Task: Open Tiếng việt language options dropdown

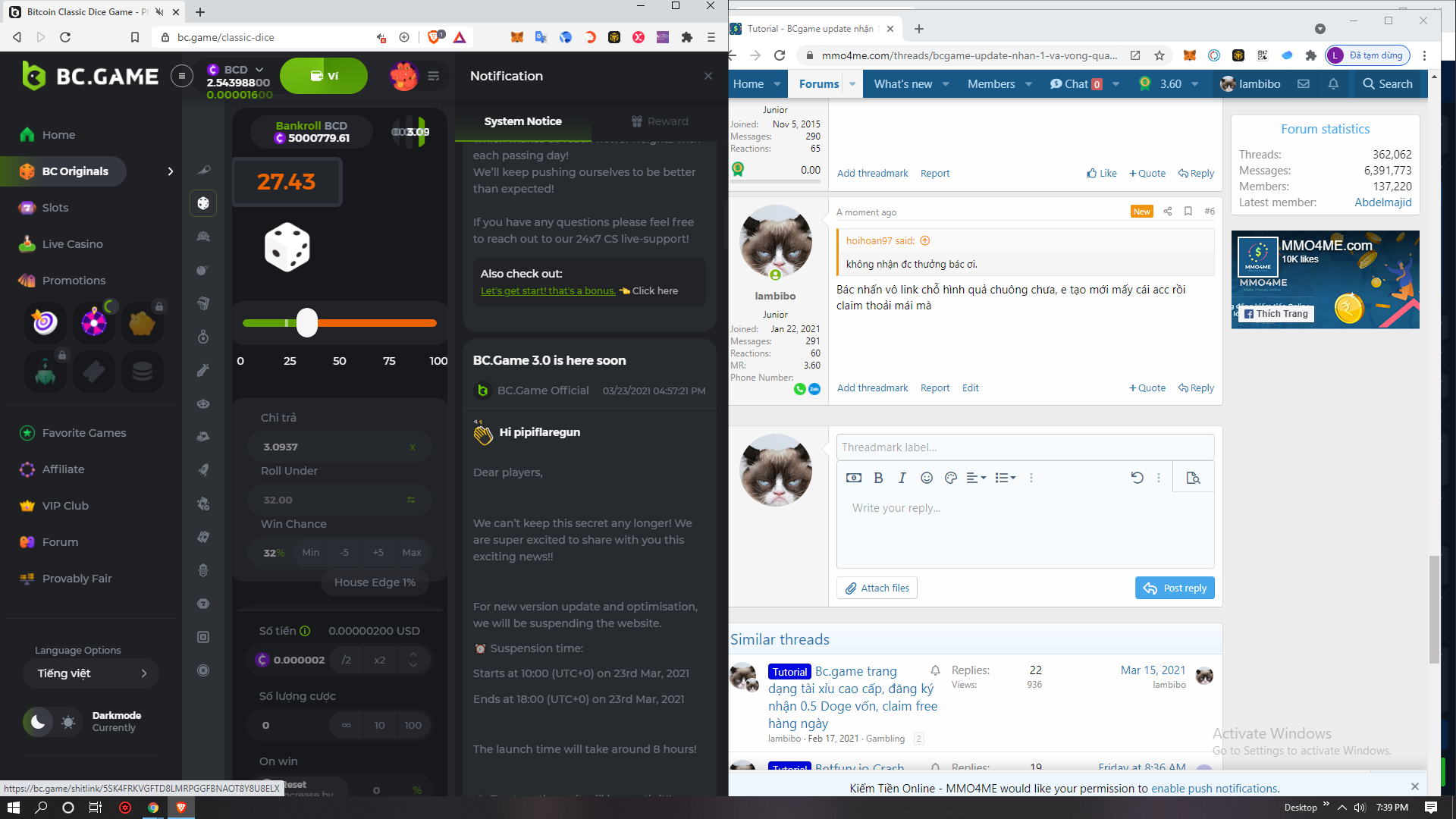Action: [x=91, y=673]
